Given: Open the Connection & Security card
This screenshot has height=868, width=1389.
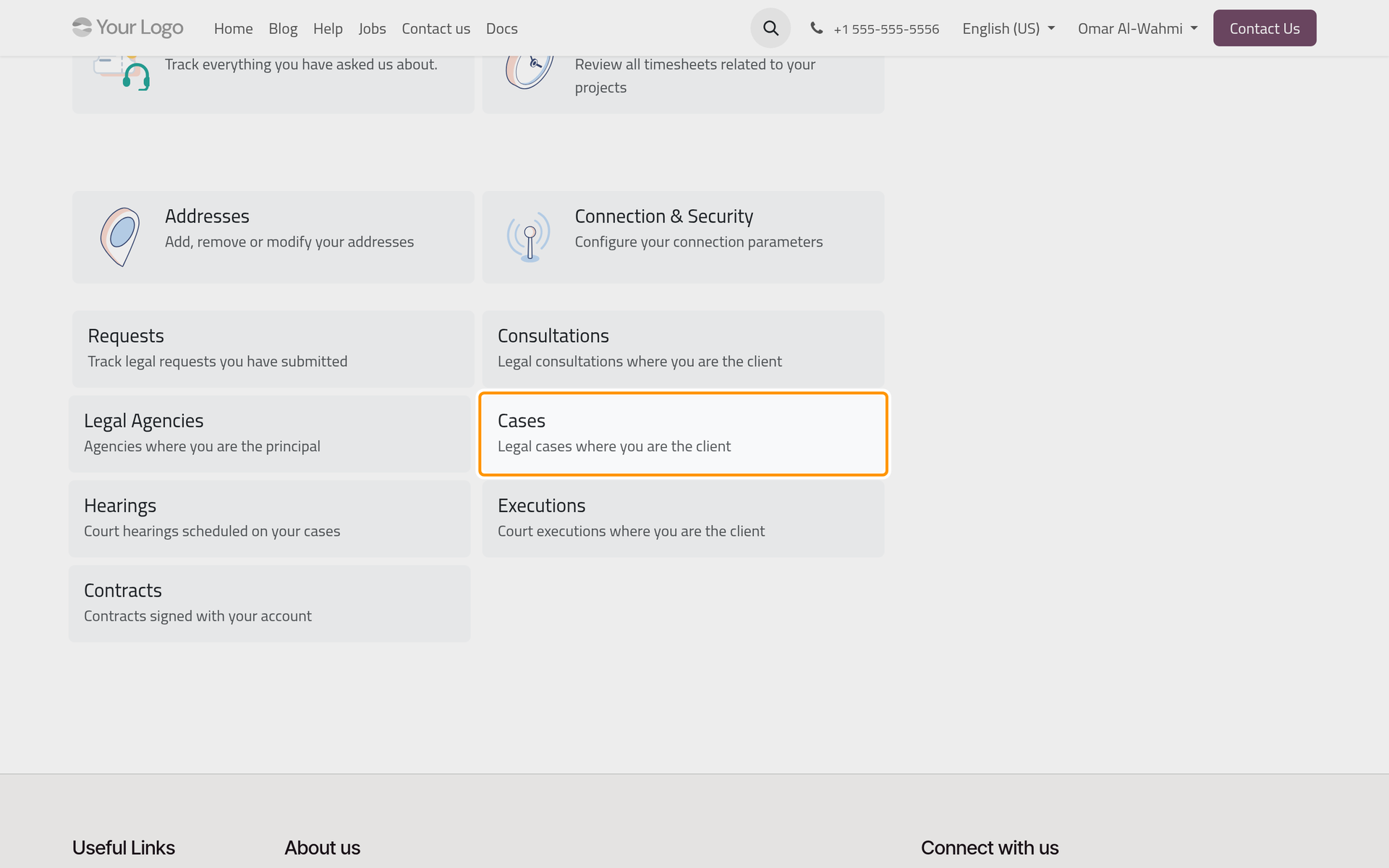Looking at the screenshot, I should pos(683,237).
